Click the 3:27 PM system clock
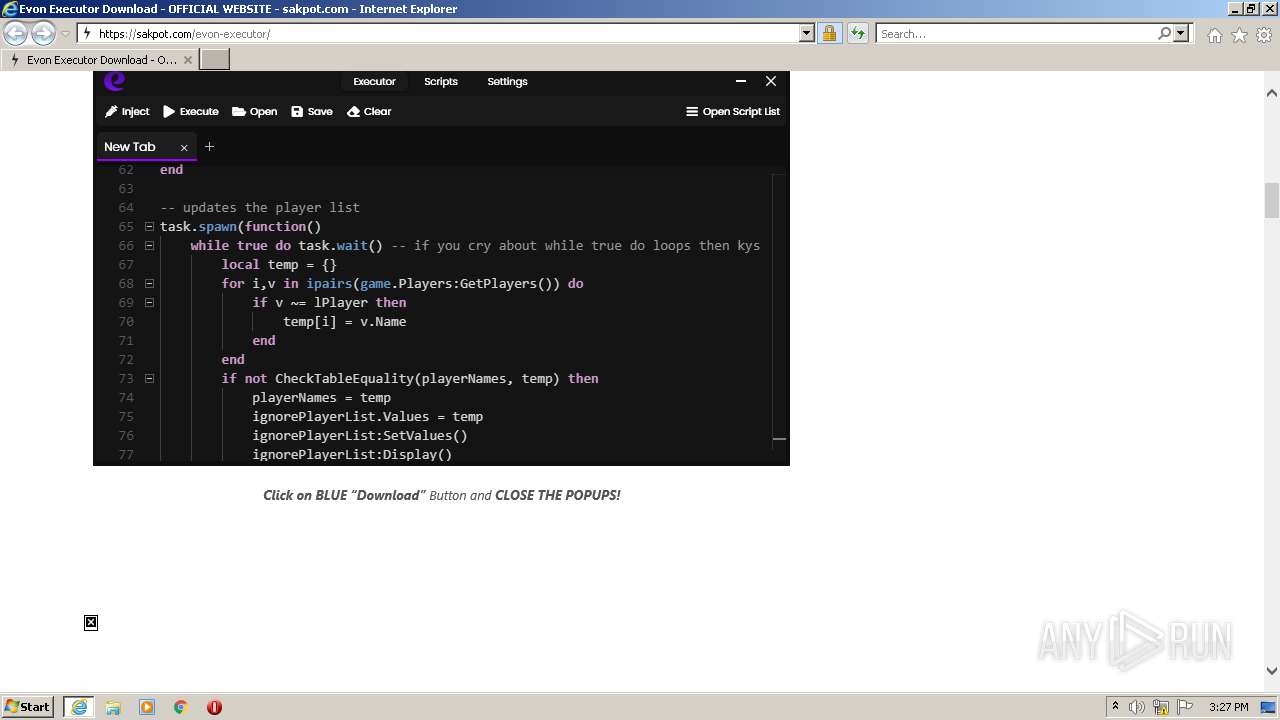 click(1228, 707)
